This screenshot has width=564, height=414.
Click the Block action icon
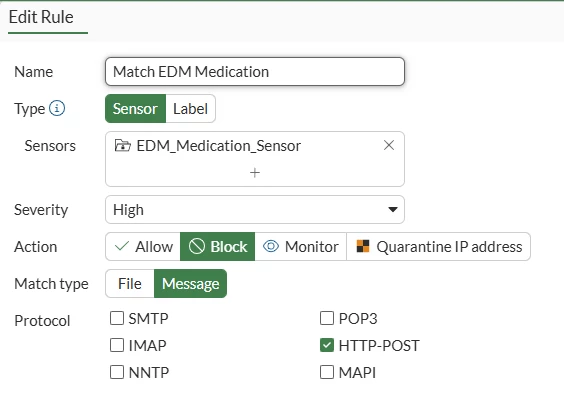click(x=197, y=246)
